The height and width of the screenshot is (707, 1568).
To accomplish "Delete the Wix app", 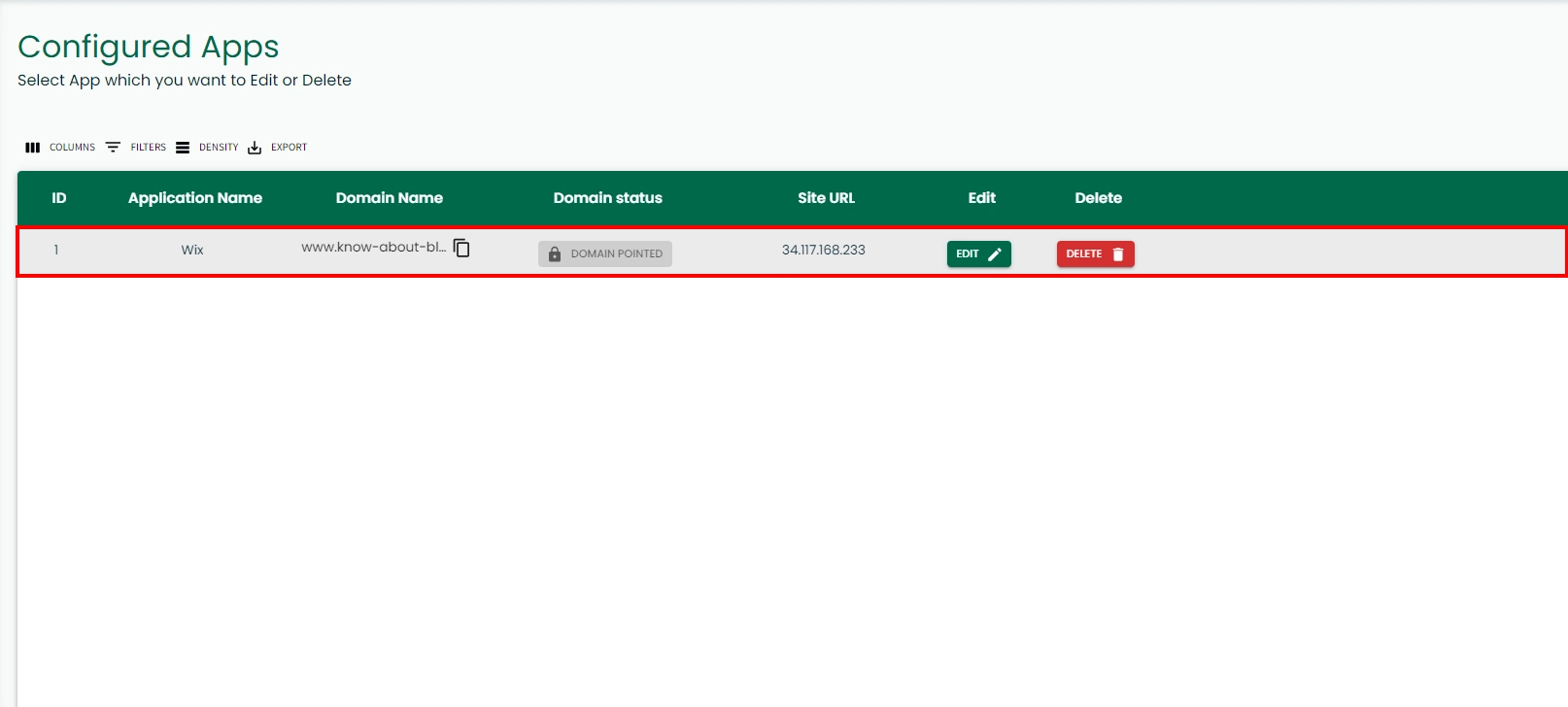I will pyautogui.click(x=1096, y=253).
